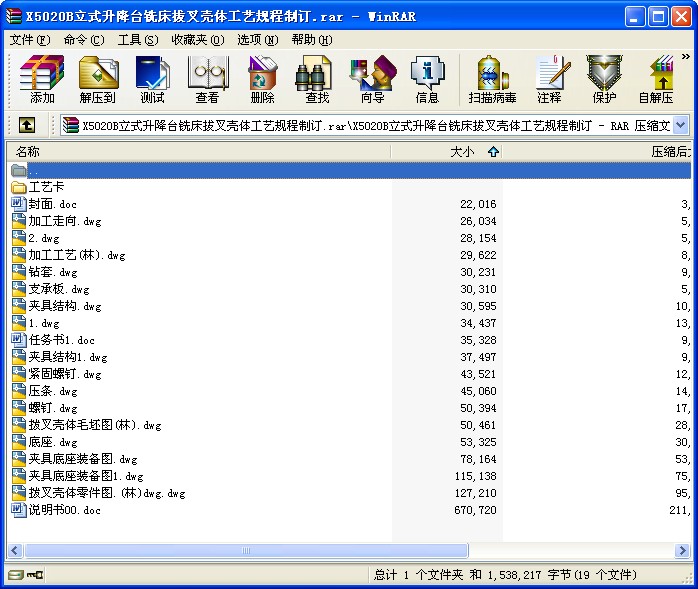Click the 解压到 (Extract To) icon
Viewport: 698px width, 589px height.
click(x=98, y=79)
